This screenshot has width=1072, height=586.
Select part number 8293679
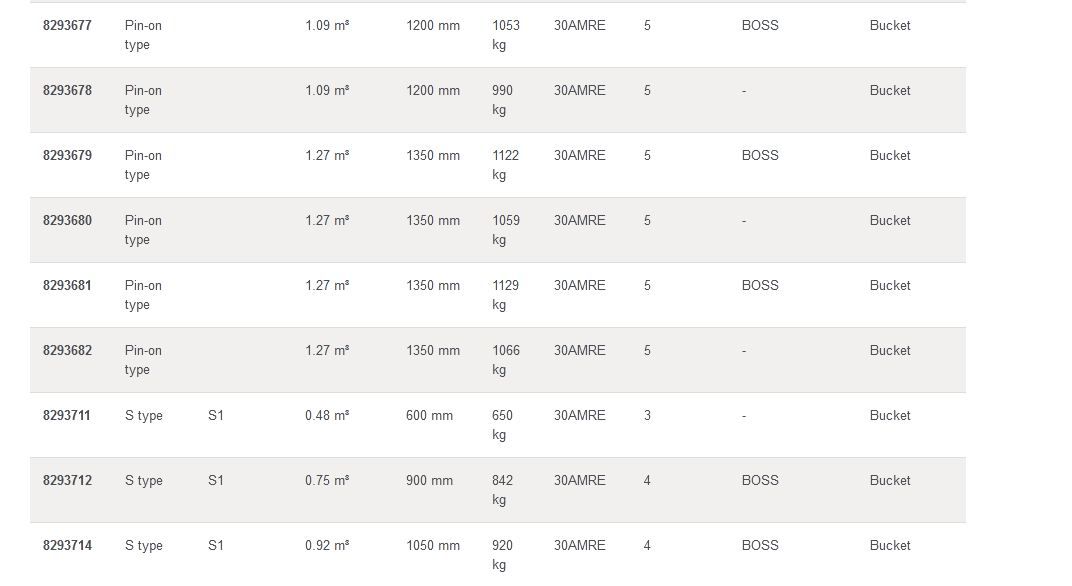(x=67, y=156)
